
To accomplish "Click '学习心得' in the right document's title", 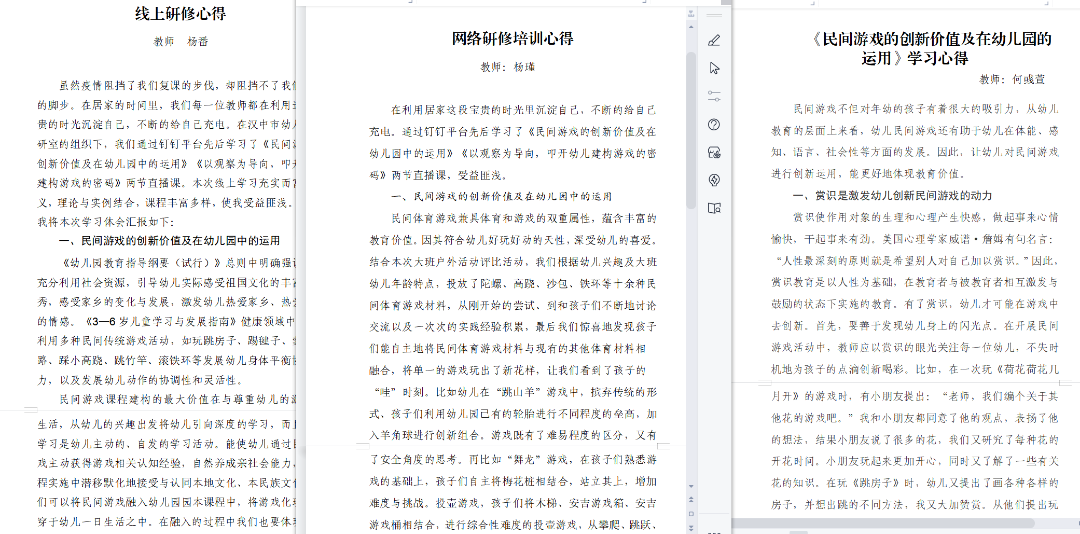I will click(937, 59).
